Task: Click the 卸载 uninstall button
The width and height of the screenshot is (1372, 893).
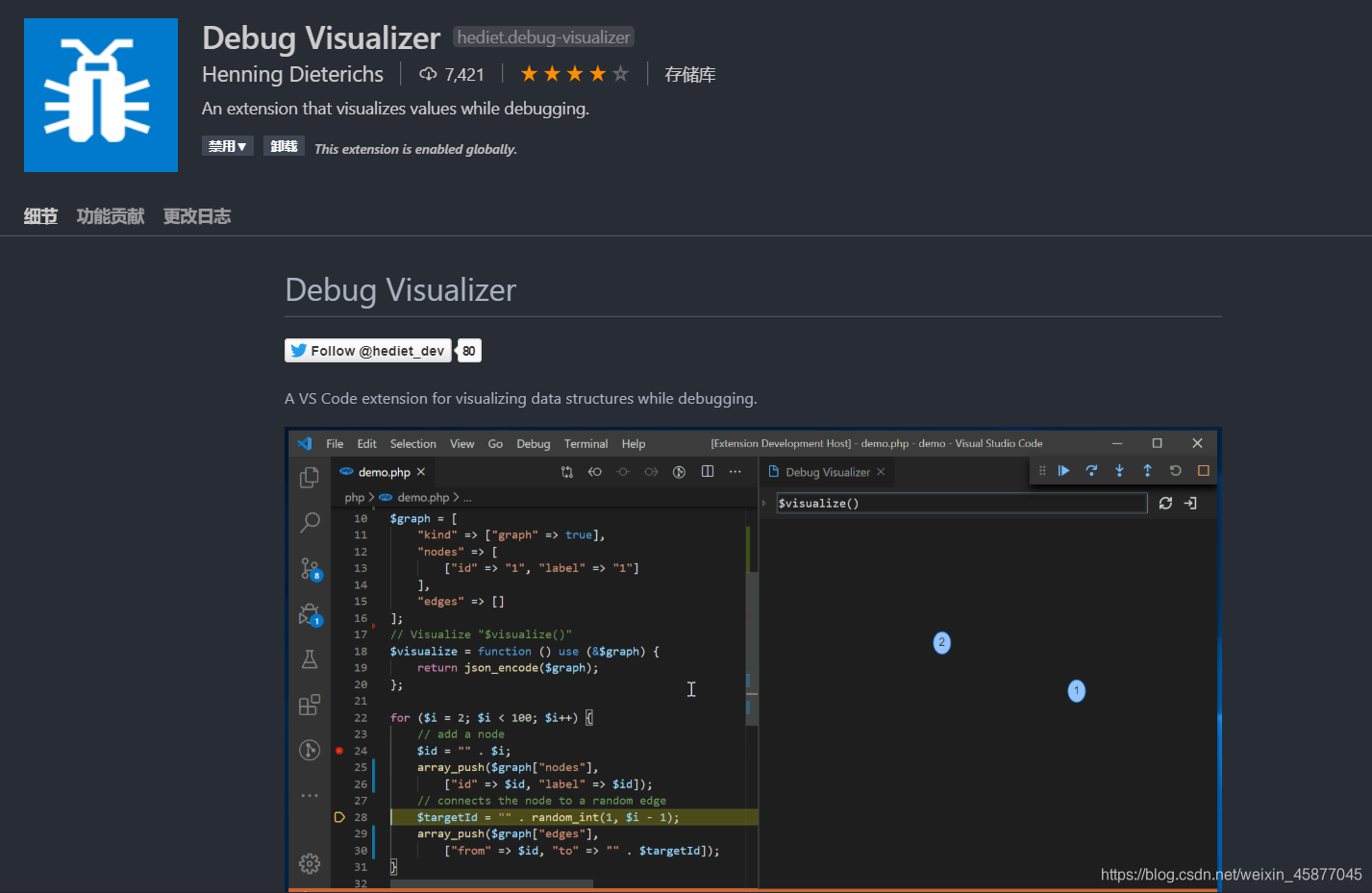Action: click(x=284, y=145)
